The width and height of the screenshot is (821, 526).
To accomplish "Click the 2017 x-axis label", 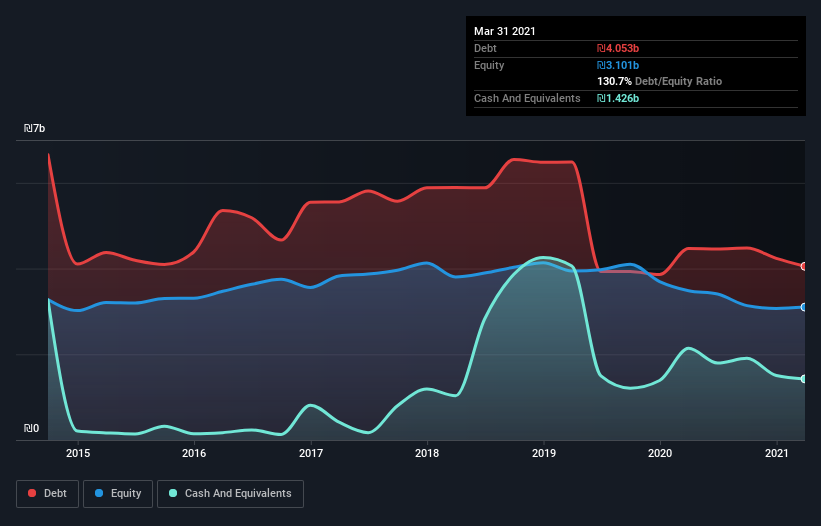I will click(311, 453).
